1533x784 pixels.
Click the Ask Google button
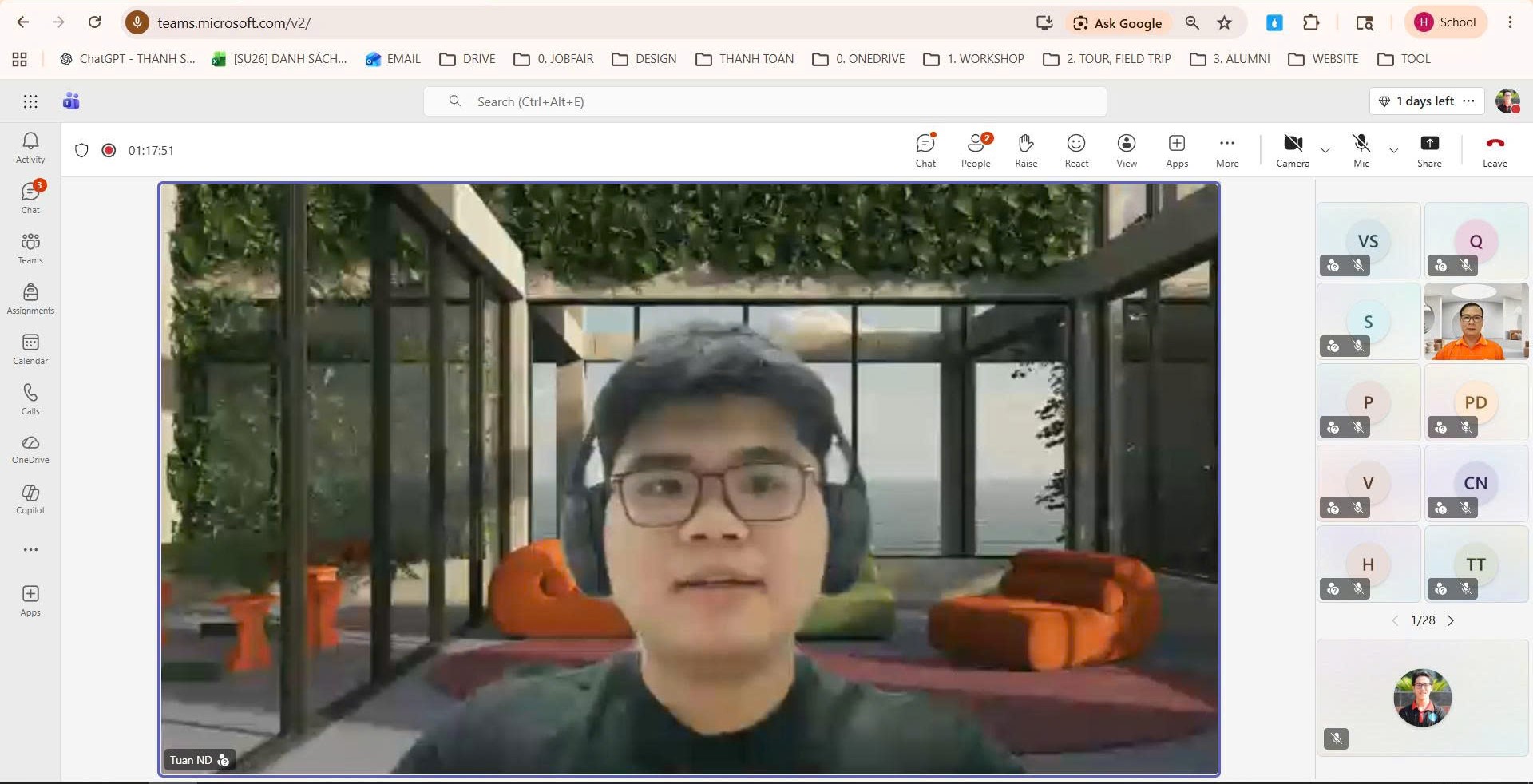tap(1118, 23)
